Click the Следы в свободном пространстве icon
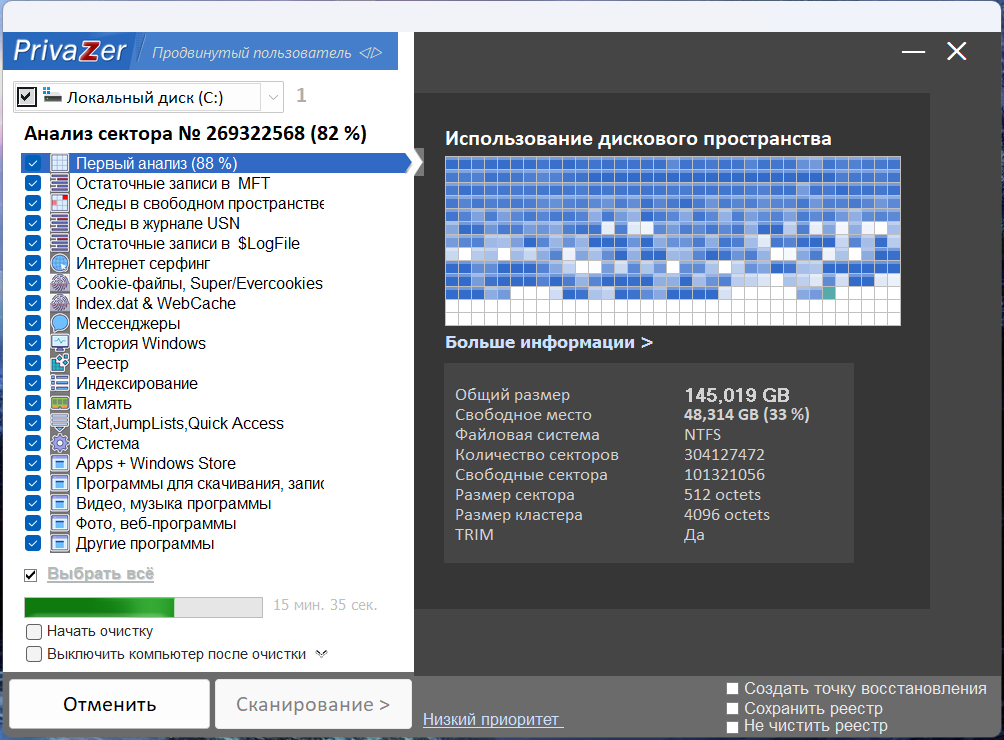The width and height of the screenshot is (1004, 740). coord(60,203)
